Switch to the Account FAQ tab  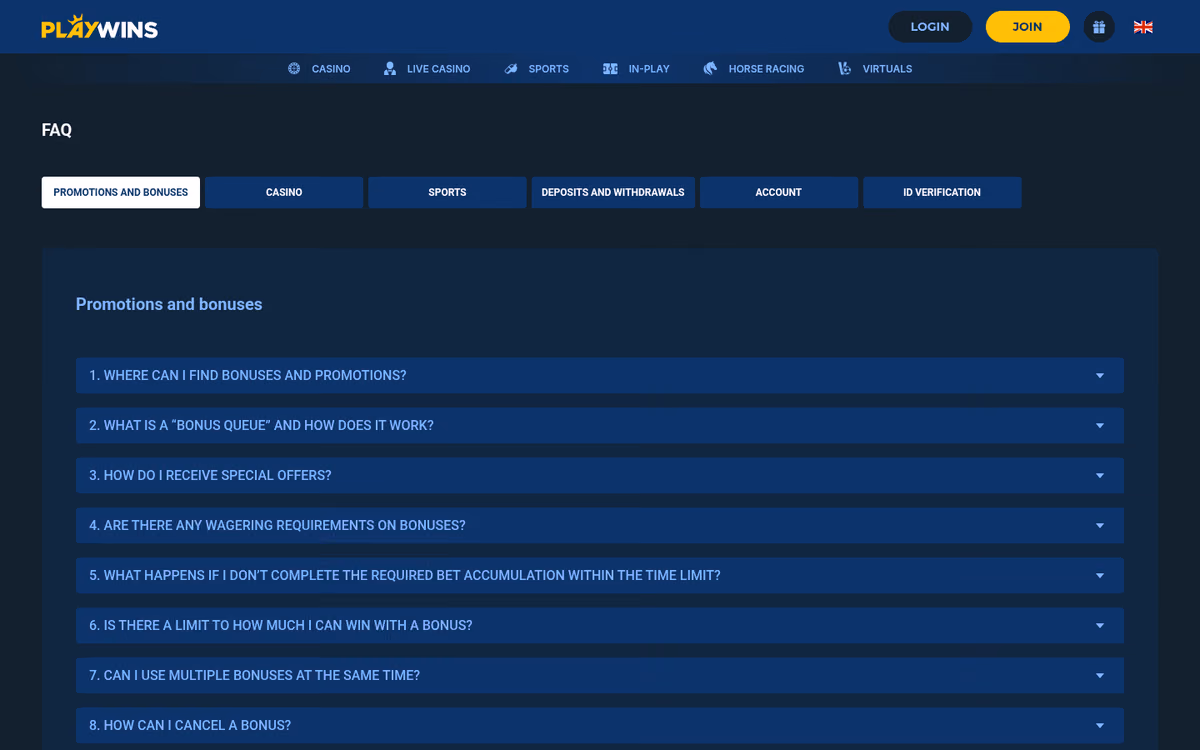click(779, 192)
